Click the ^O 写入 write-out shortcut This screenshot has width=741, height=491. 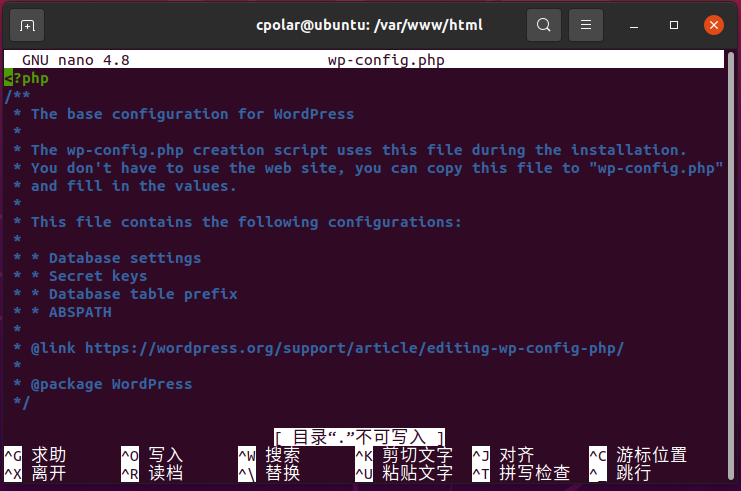[152, 455]
